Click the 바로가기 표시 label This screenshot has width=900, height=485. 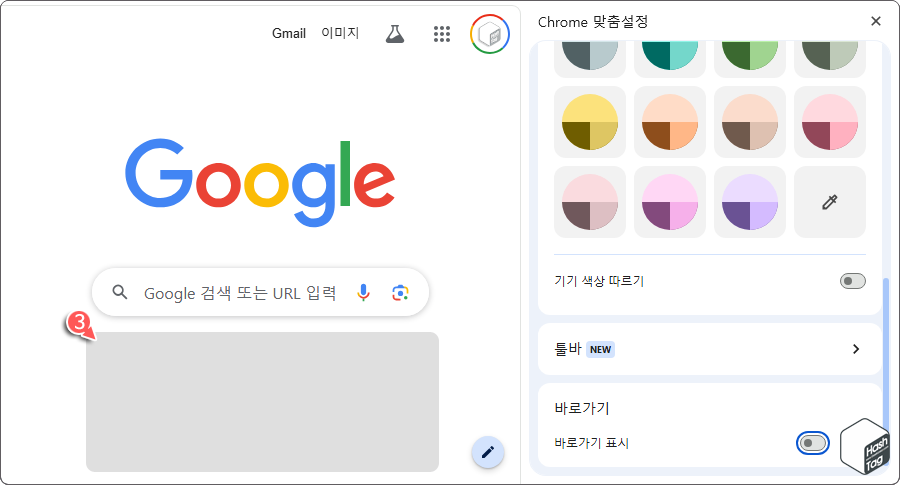[x=591, y=443]
